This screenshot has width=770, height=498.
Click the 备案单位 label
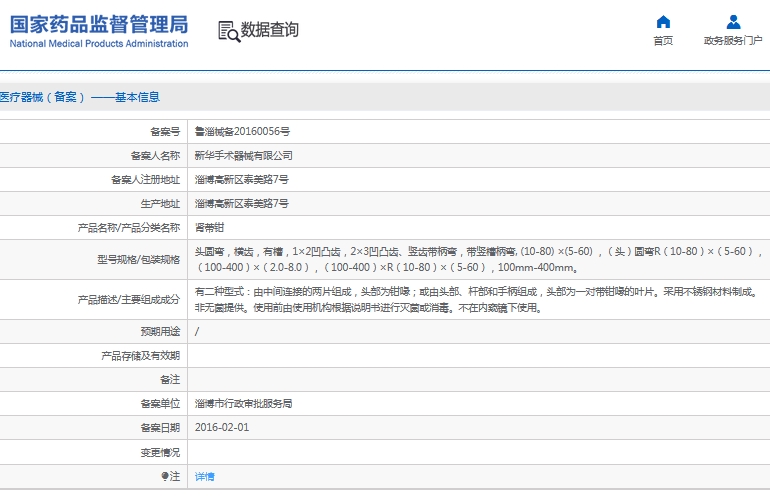click(x=160, y=404)
